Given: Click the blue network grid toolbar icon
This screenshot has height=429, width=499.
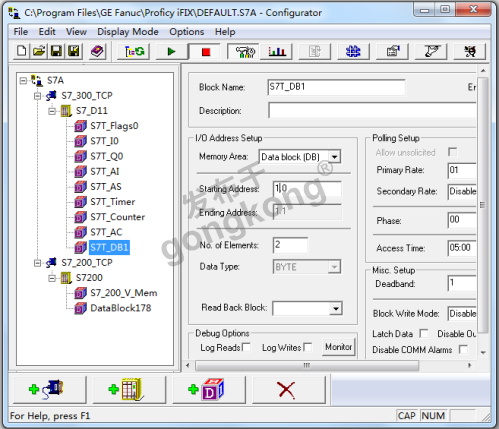Looking at the screenshot, I should pos(353,51).
